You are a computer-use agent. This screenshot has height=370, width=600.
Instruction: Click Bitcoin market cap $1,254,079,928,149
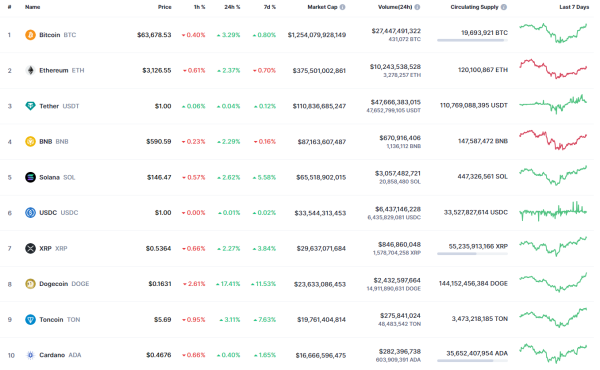[x=317, y=35]
